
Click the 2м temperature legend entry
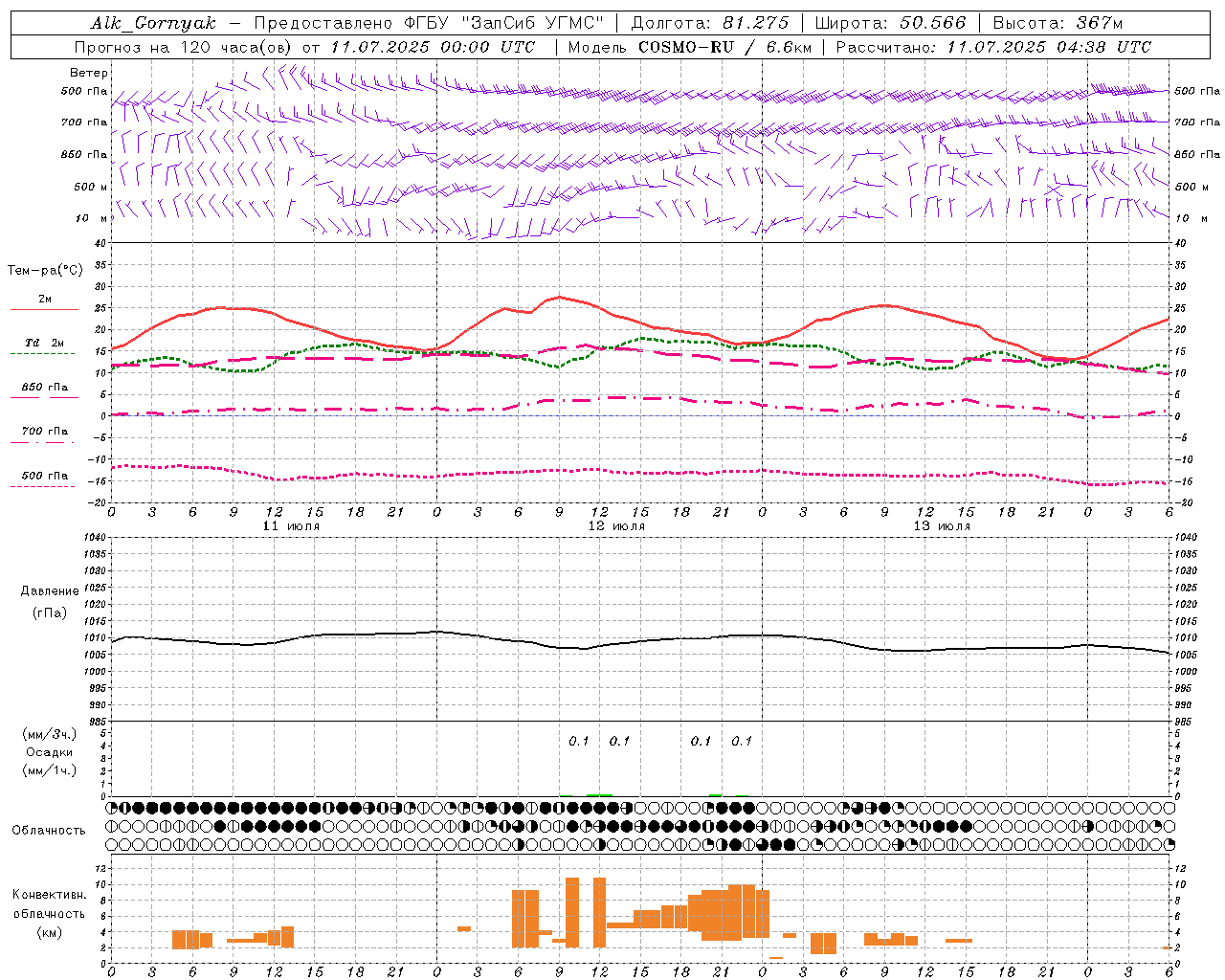coord(45,300)
